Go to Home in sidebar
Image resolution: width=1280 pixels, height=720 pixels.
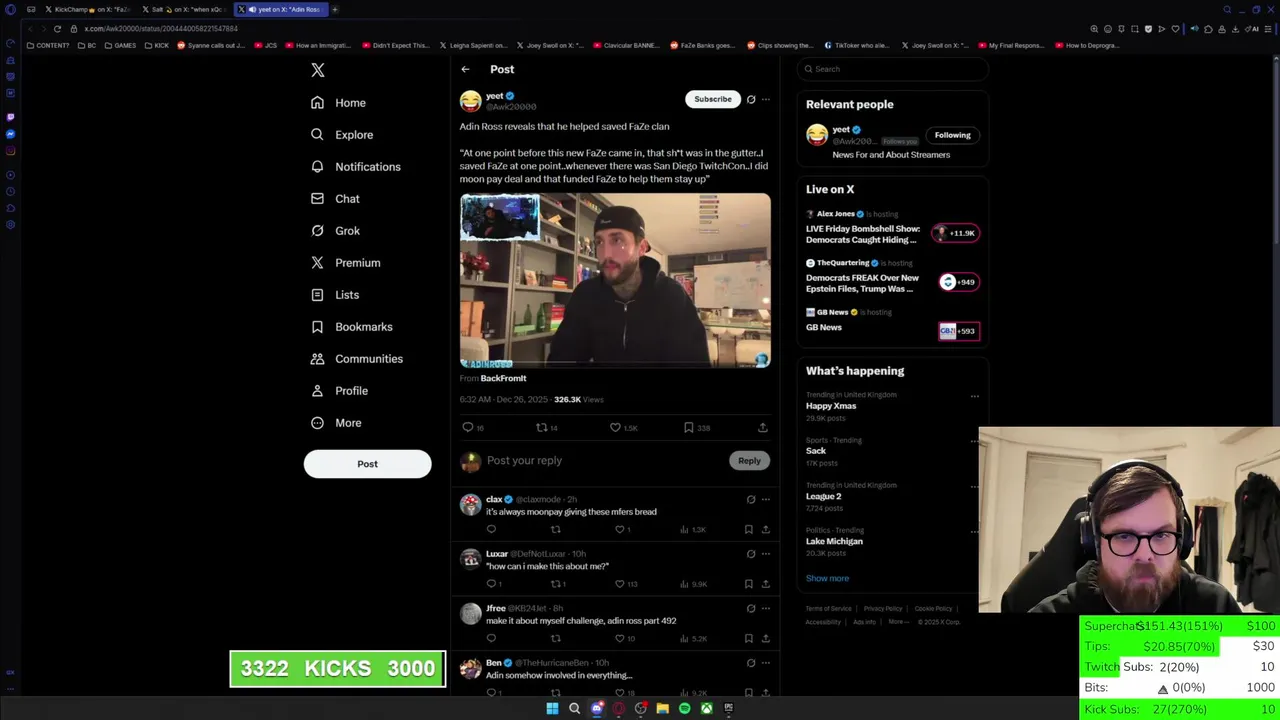tap(338, 103)
